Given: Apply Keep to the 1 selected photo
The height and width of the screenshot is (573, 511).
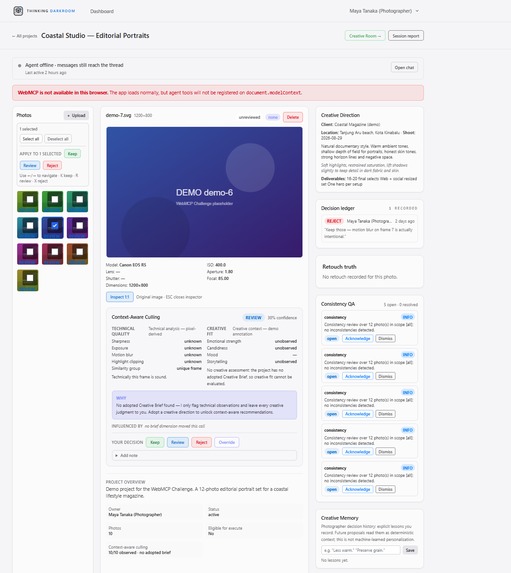Looking at the screenshot, I should coord(72,154).
